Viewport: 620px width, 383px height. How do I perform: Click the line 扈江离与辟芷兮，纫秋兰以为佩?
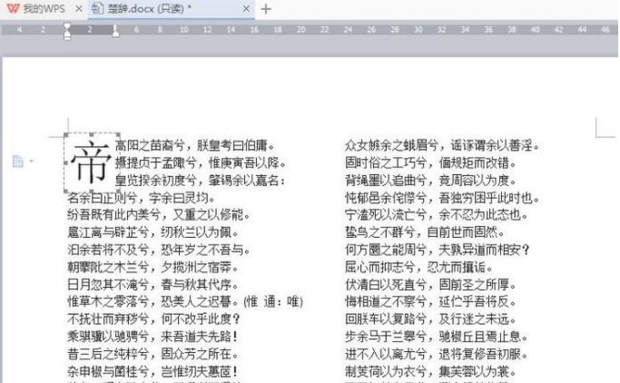click(x=153, y=232)
